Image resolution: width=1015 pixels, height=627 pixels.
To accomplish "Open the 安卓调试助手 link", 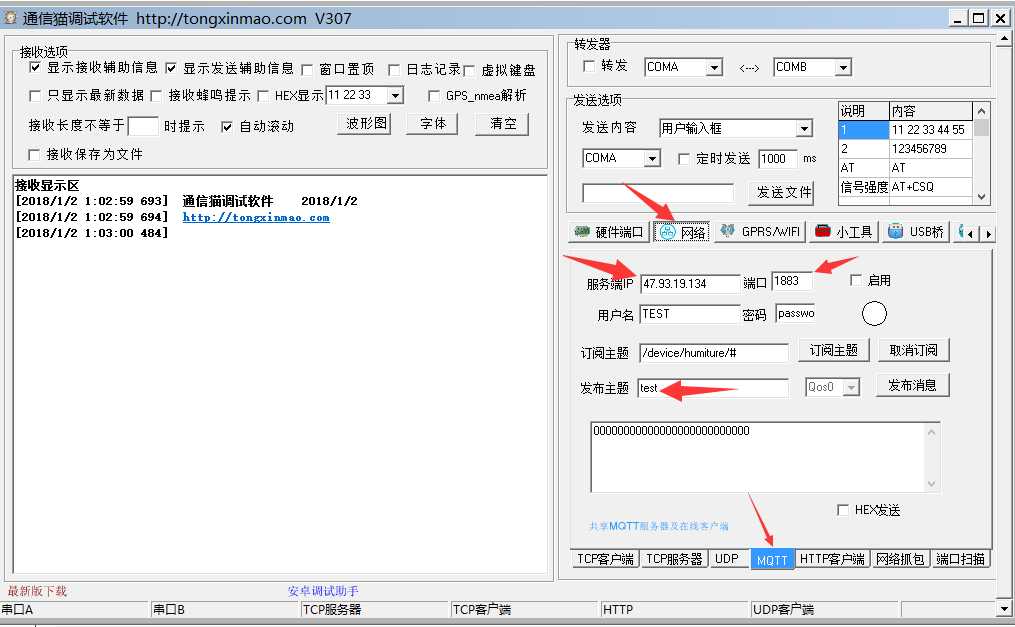I will coord(323,591).
